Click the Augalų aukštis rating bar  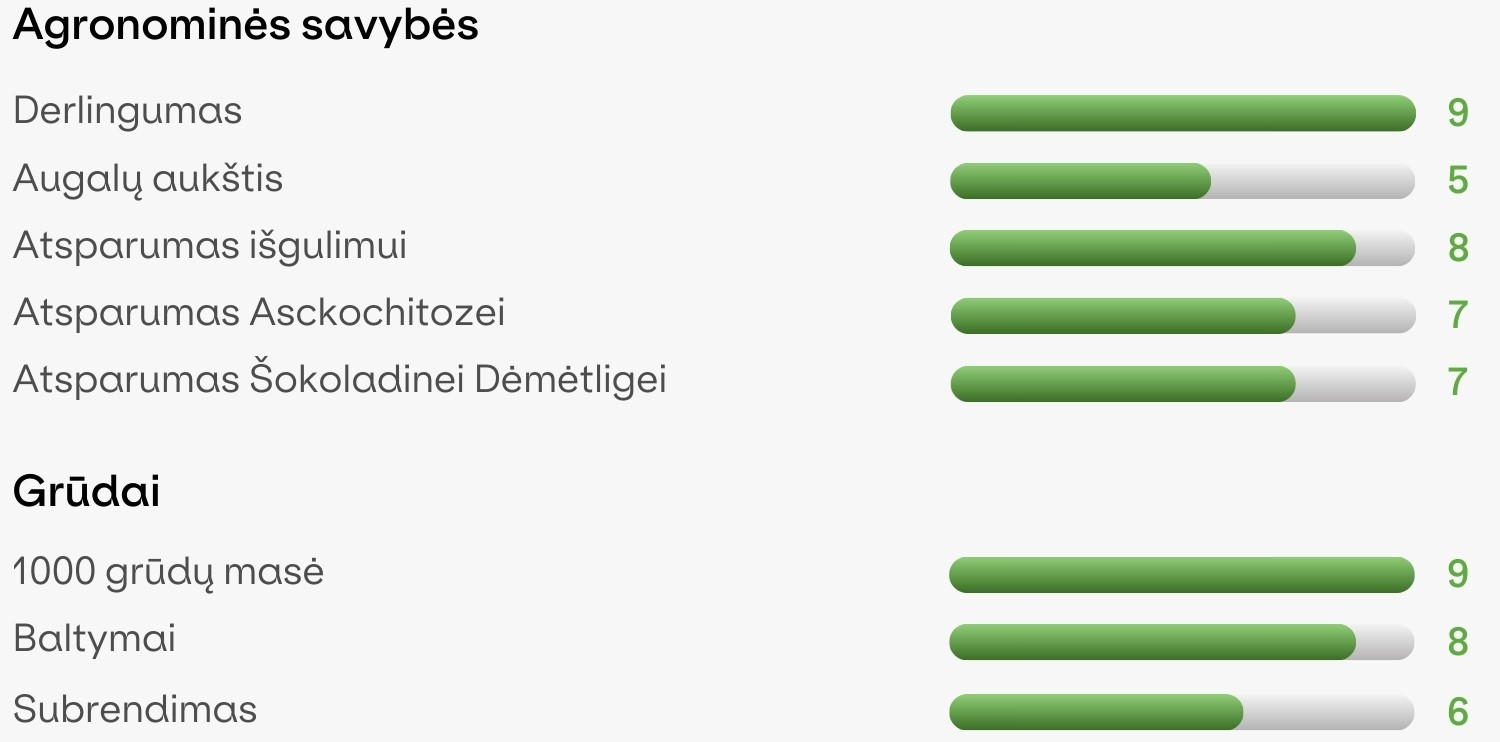coord(1182,181)
